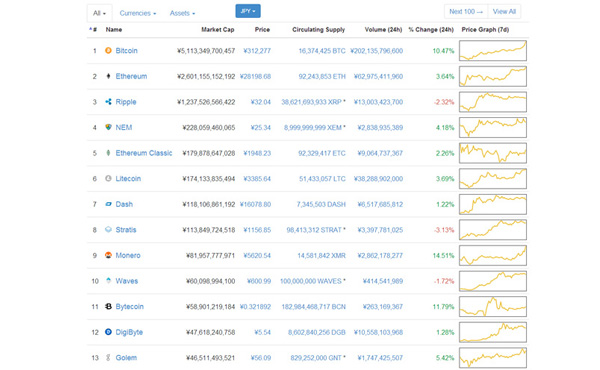Click Bytecoin's 7d price graph
This screenshot has width=600, height=370.
point(493,306)
